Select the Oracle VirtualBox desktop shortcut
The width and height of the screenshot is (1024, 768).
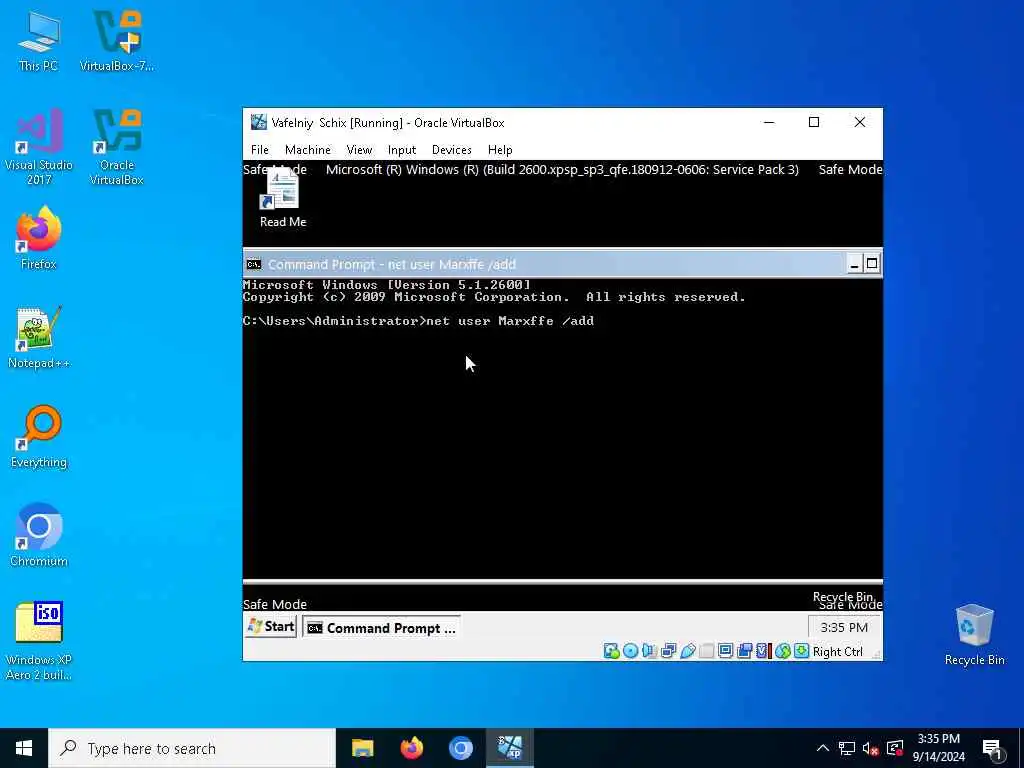(117, 146)
